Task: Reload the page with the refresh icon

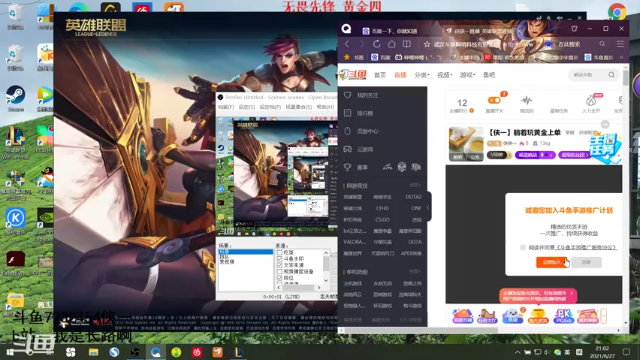Action: (x=376, y=44)
